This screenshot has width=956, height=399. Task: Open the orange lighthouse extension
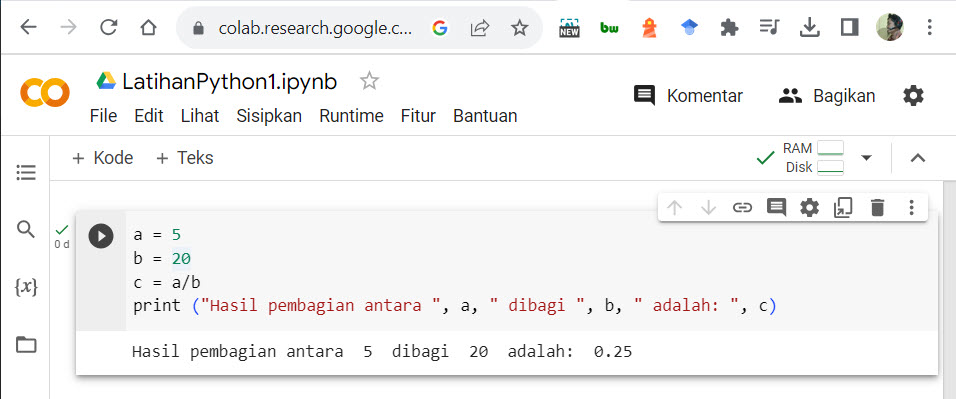[649, 28]
